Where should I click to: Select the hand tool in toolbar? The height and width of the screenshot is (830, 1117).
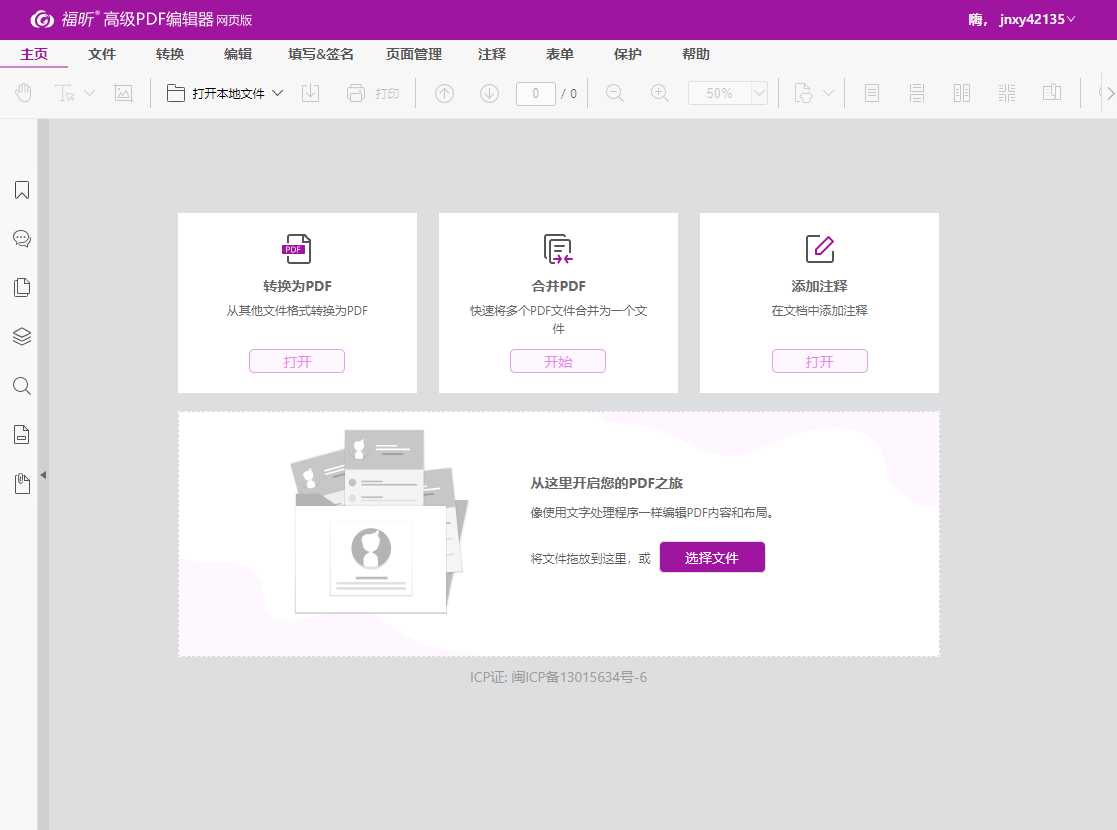pyautogui.click(x=24, y=93)
